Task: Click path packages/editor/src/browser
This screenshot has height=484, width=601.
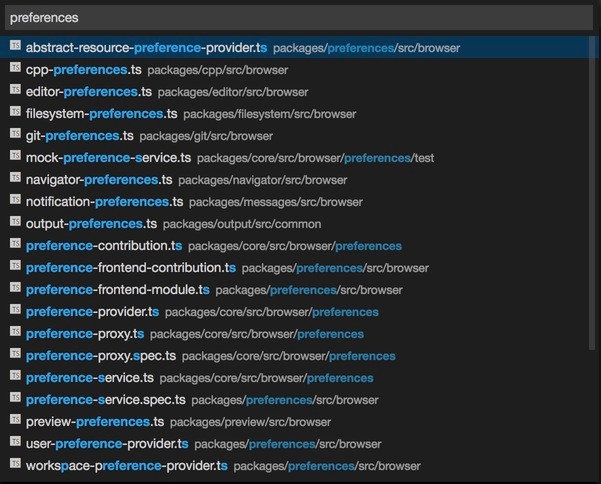Action: [233, 92]
